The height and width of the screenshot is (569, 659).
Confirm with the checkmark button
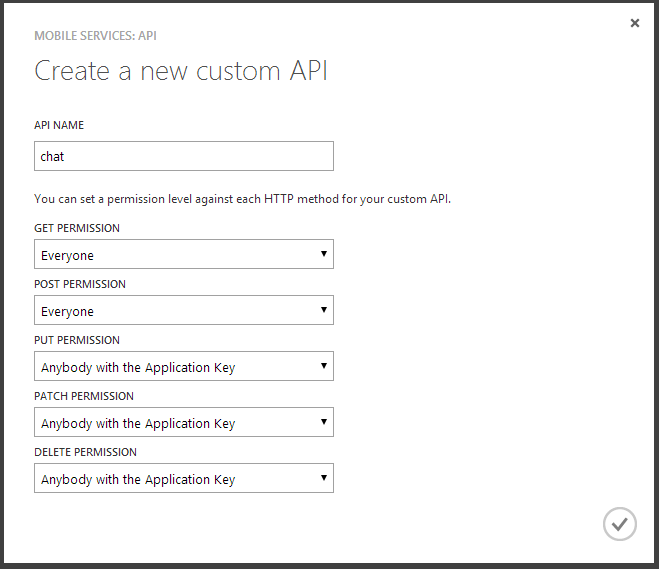(x=620, y=523)
